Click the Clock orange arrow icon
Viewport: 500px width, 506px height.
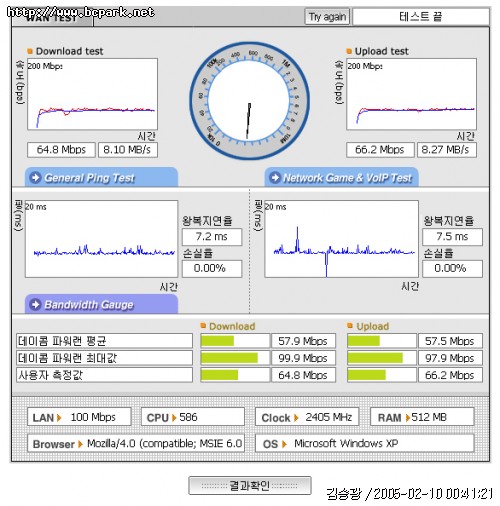[x=296, y=418]
